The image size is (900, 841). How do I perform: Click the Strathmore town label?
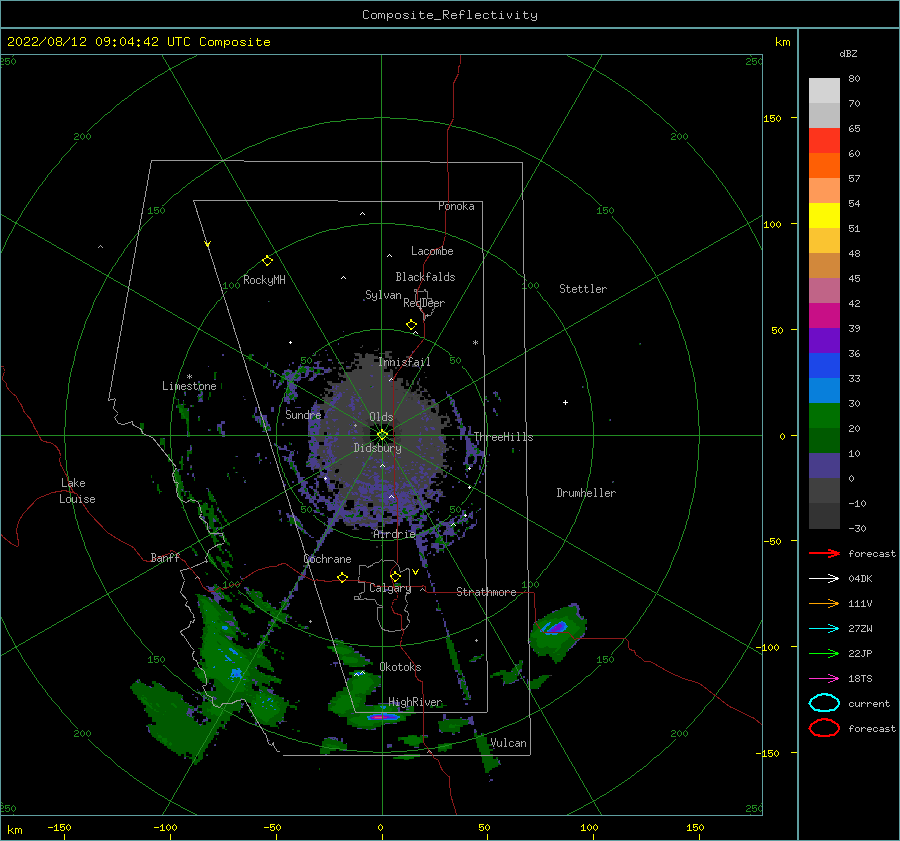(x=486, y=592)
